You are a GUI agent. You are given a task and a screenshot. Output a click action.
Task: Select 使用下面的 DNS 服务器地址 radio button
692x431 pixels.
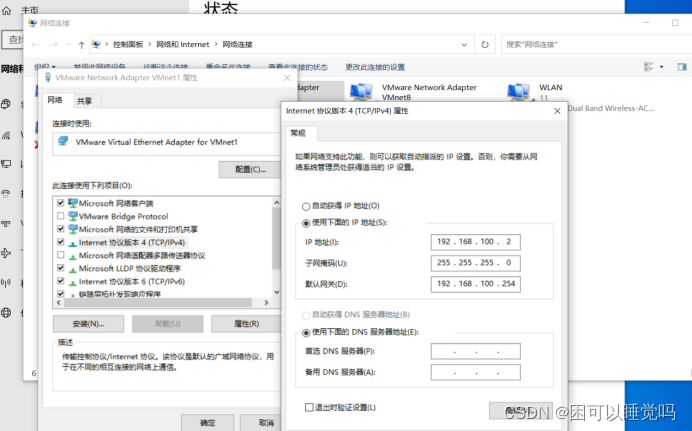point(305,333)
